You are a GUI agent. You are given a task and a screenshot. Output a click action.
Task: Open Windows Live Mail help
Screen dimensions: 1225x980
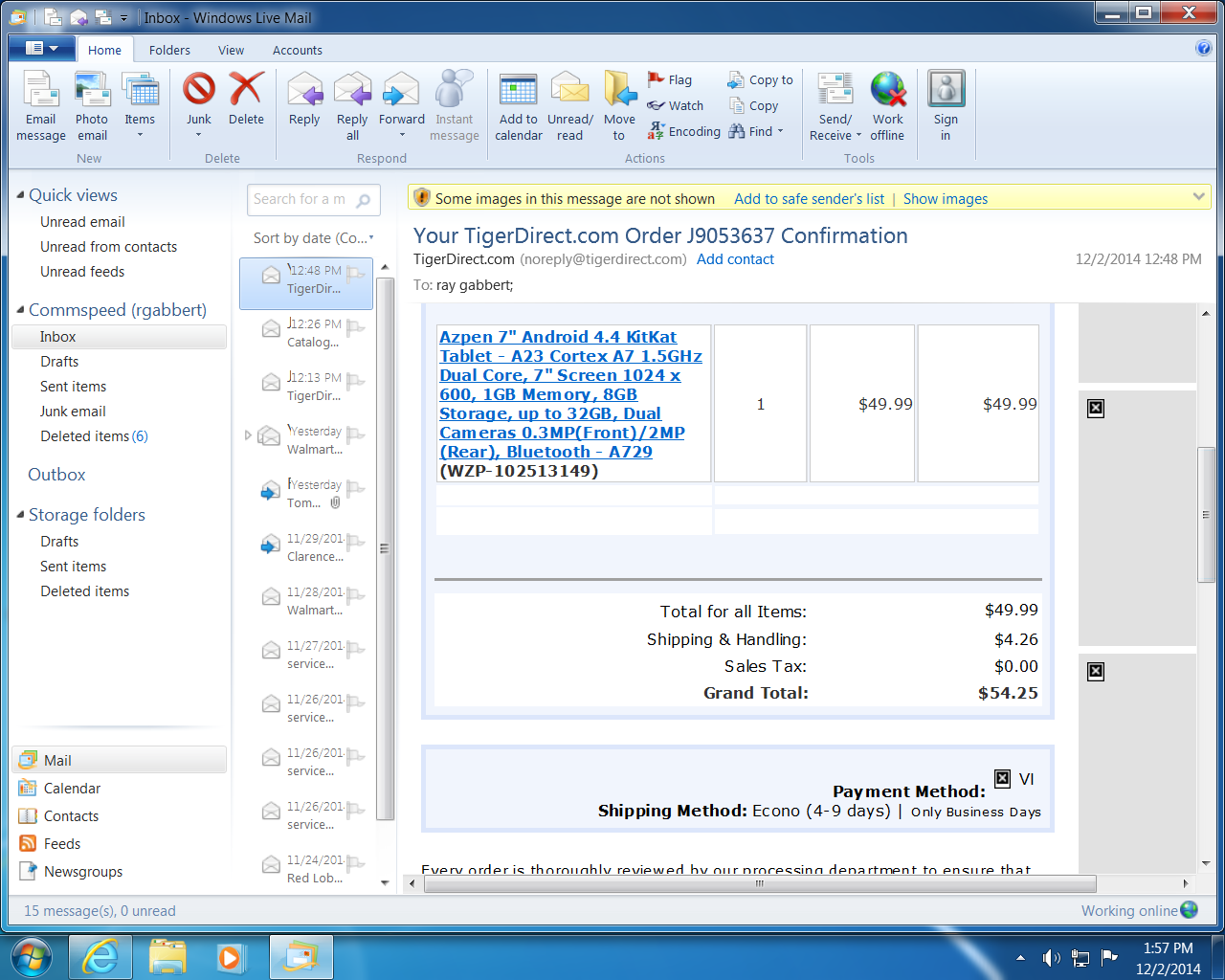pos(1203,49)
